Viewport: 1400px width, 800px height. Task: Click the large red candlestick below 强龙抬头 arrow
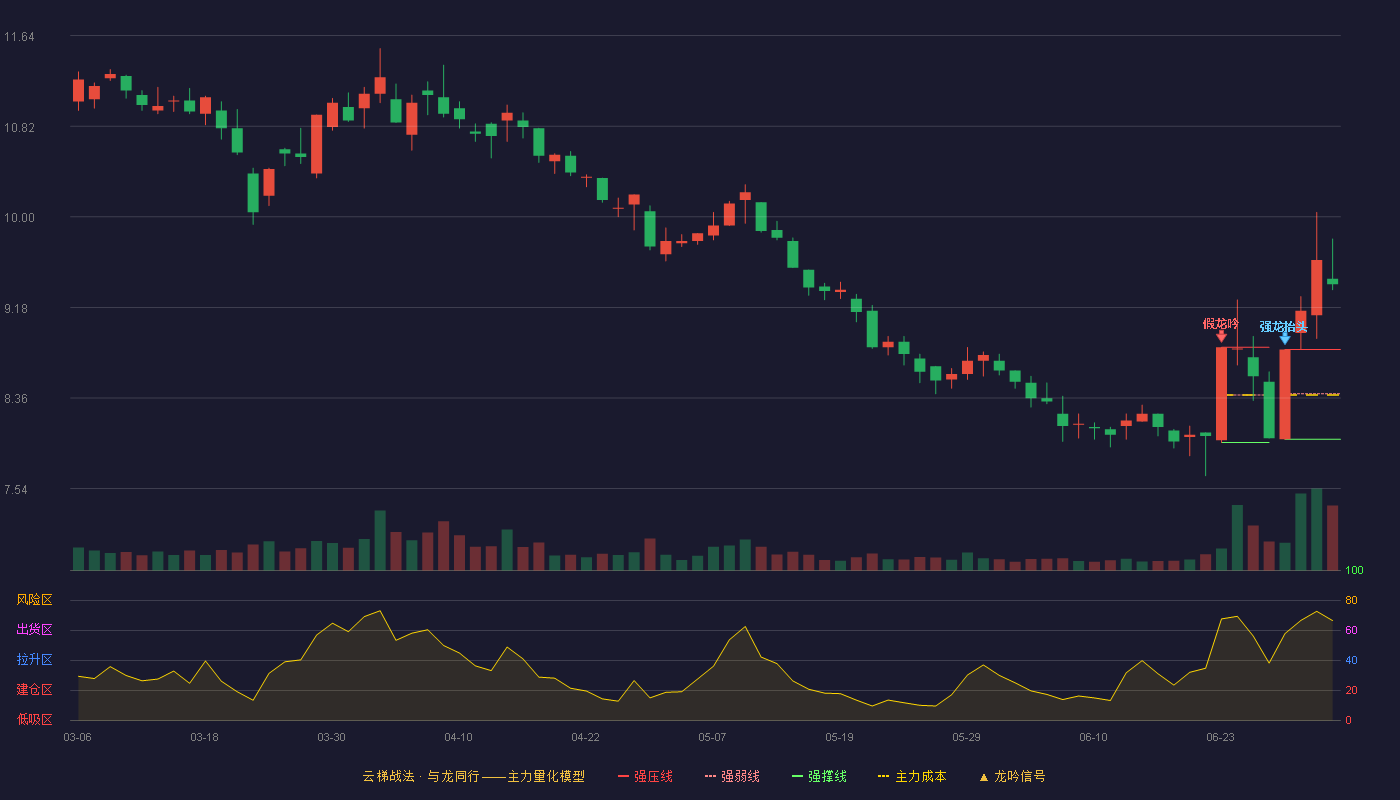(1285, 394)
